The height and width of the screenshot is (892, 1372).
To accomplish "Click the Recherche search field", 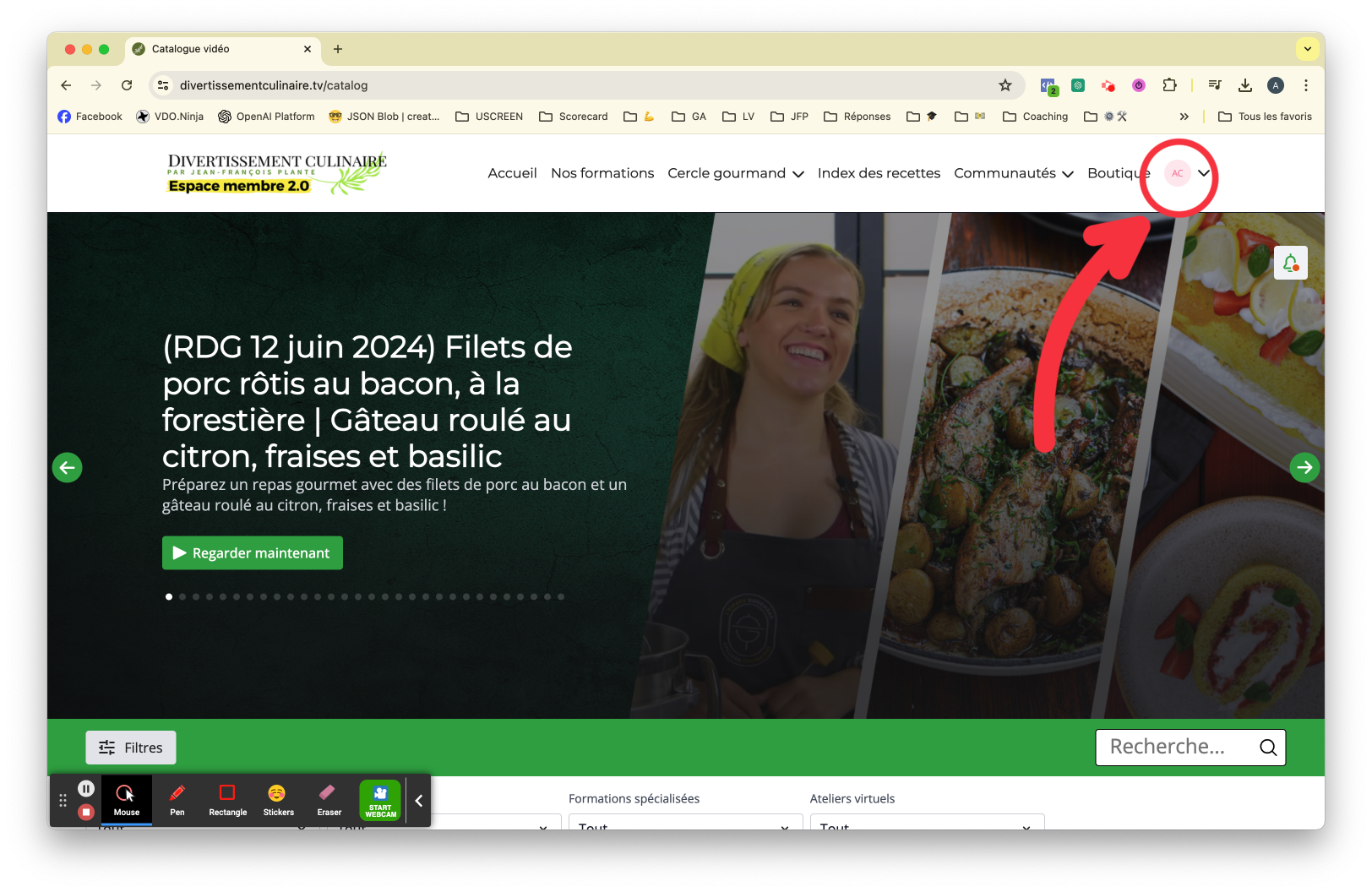I will [x=1190, y=748].
